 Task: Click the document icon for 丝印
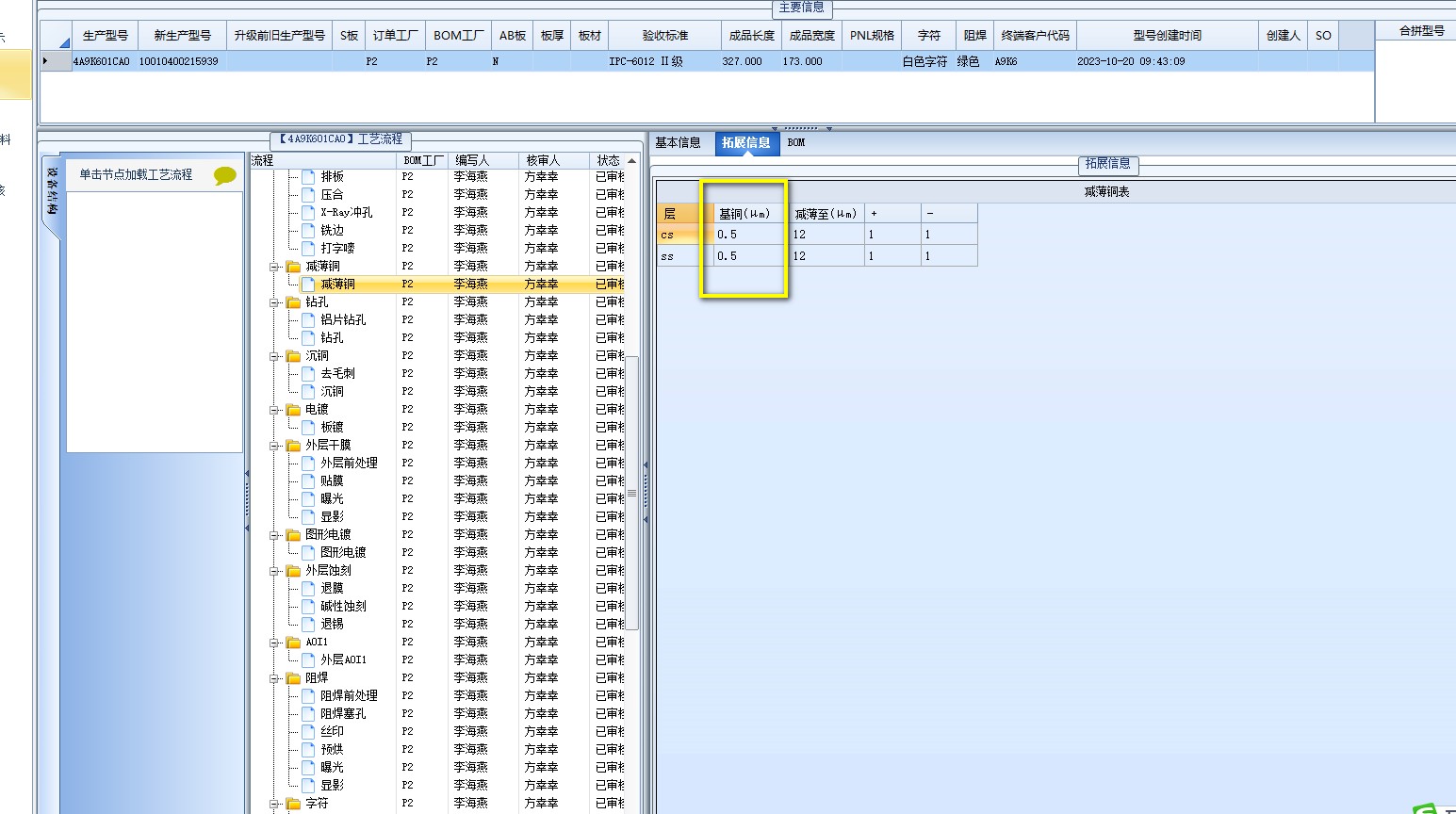[x=308, y=731]
